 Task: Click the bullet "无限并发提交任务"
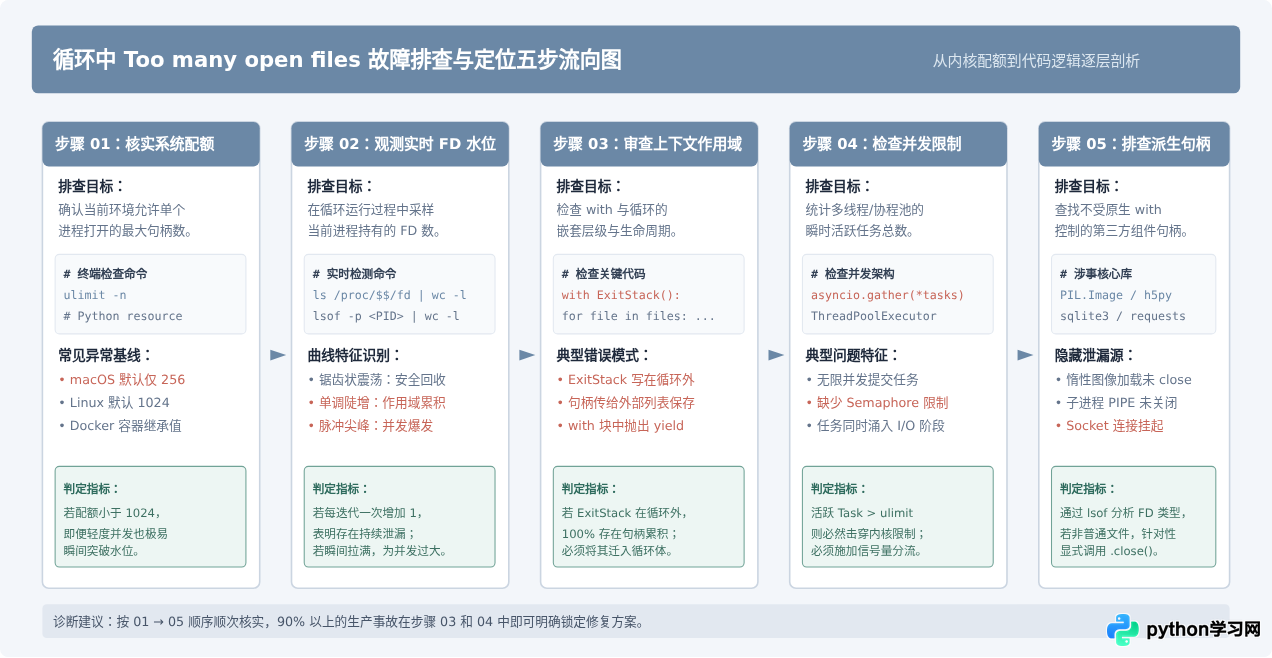pos(862,380)
